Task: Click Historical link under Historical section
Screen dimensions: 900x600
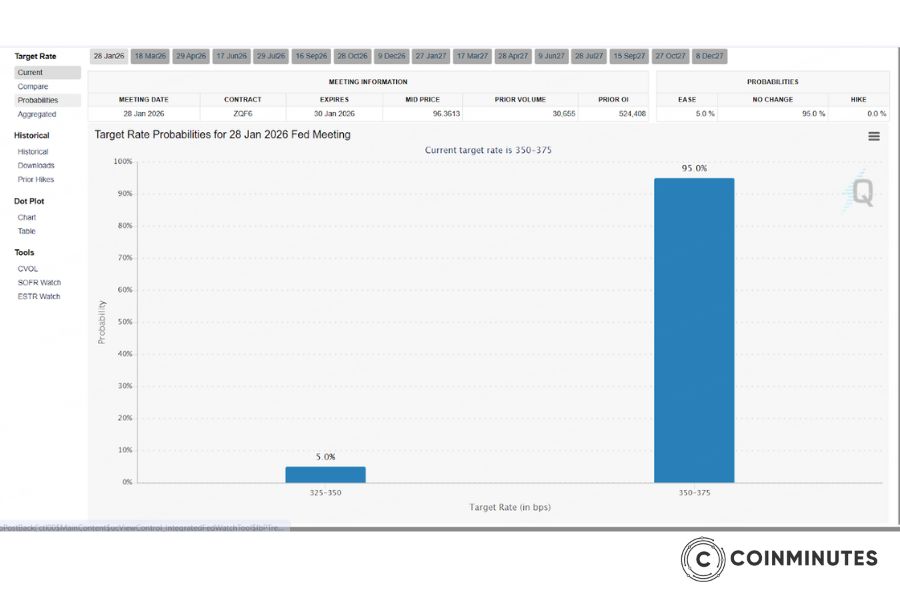Action: pos(33,152)
